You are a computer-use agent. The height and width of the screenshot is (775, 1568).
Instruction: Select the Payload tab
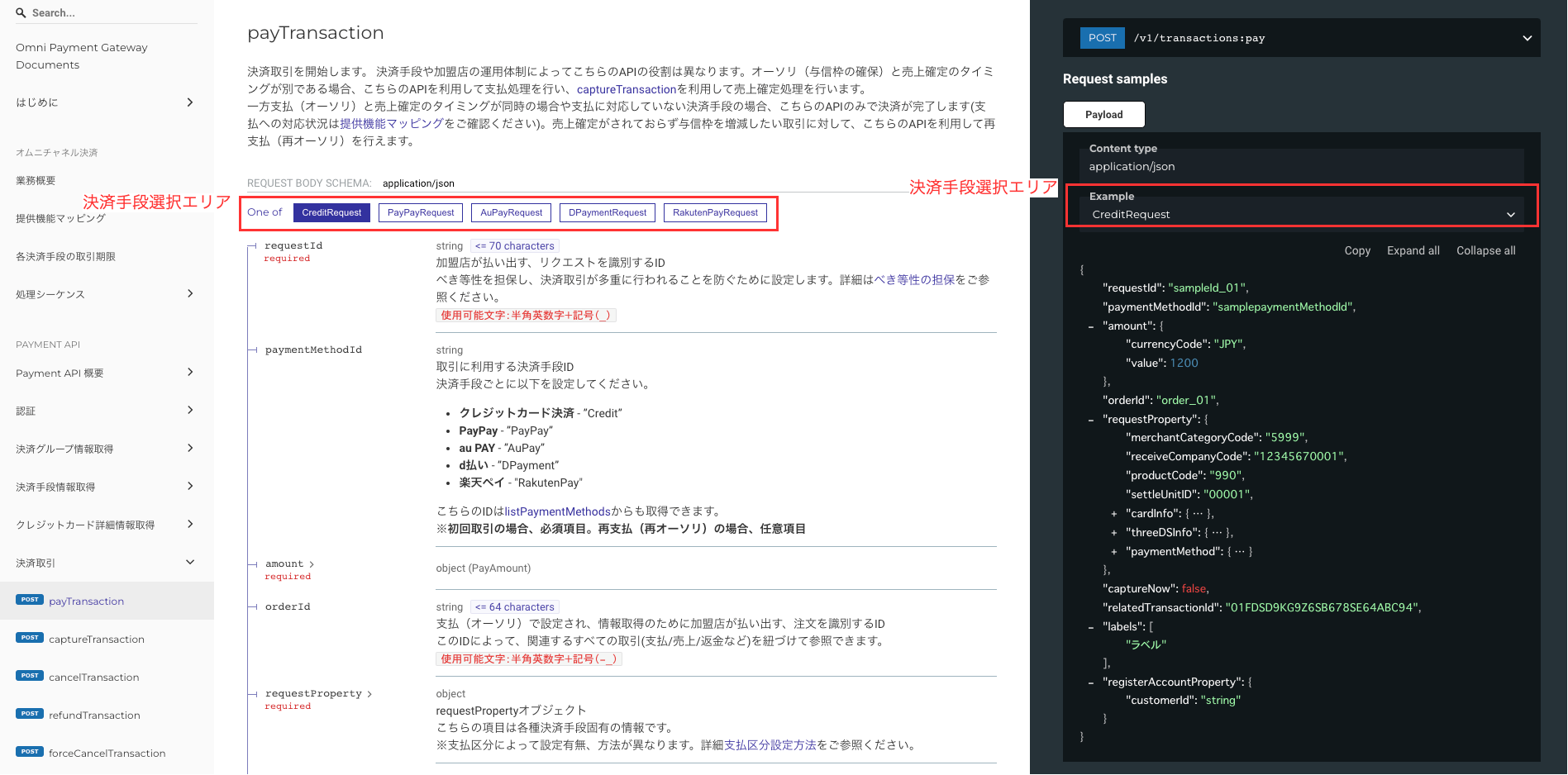(1103, 115)
